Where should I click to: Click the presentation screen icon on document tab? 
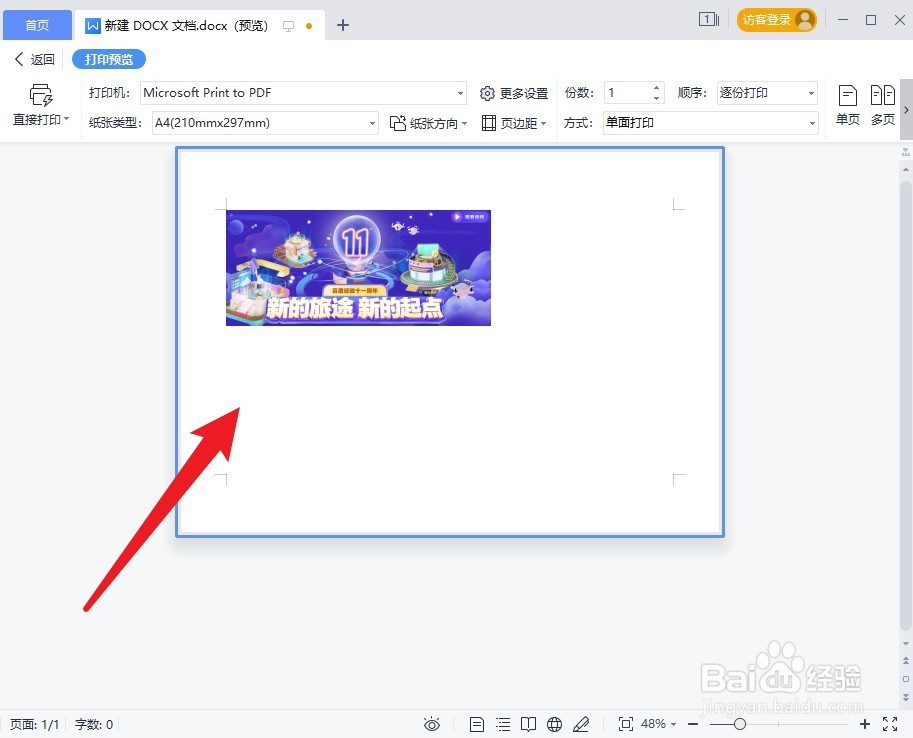pos(288,26)
